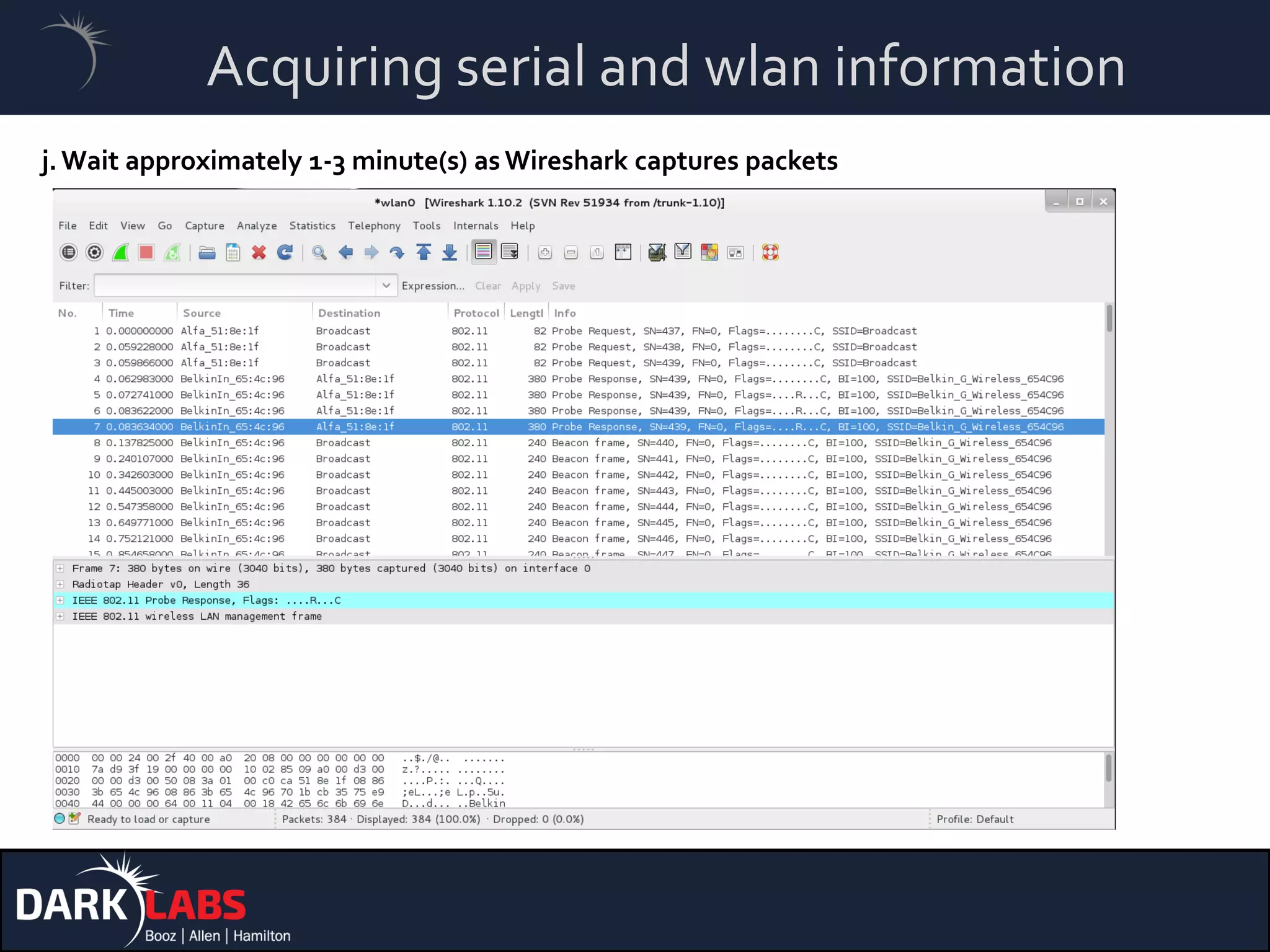The image size is (1270, 952).
Task: Restart the running live capture
Action: click(172, 252)
